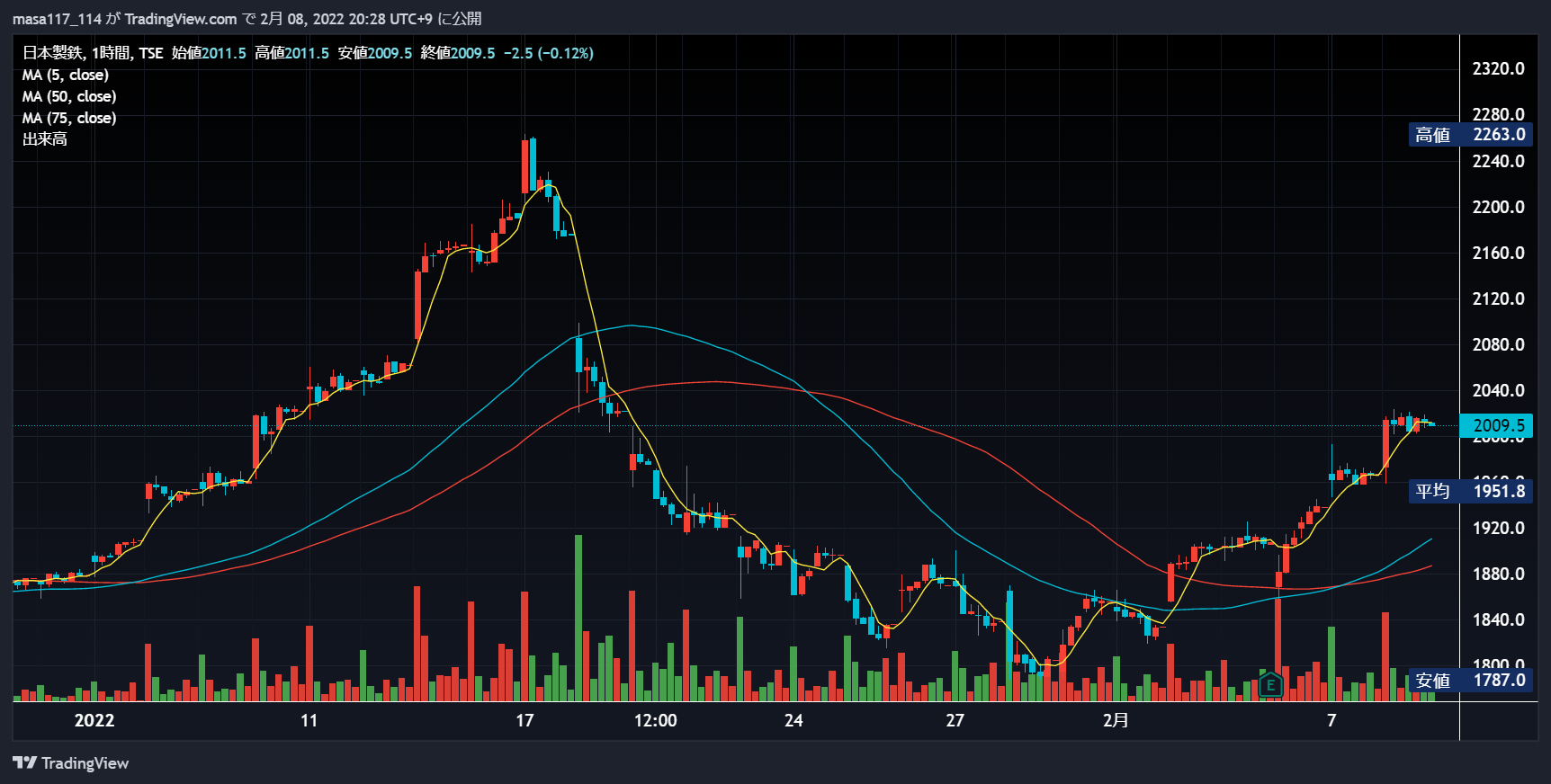Viewport: 1551px width, 784px height.
Task: Click the 2022 time axis label
Action: (x=94, y=720)
